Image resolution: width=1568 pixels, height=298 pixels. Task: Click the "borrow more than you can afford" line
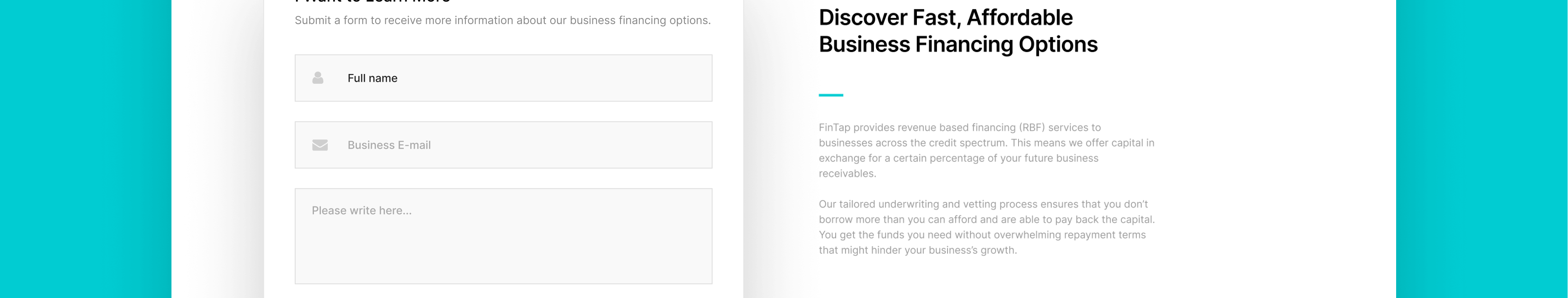[x=986, y=220]
